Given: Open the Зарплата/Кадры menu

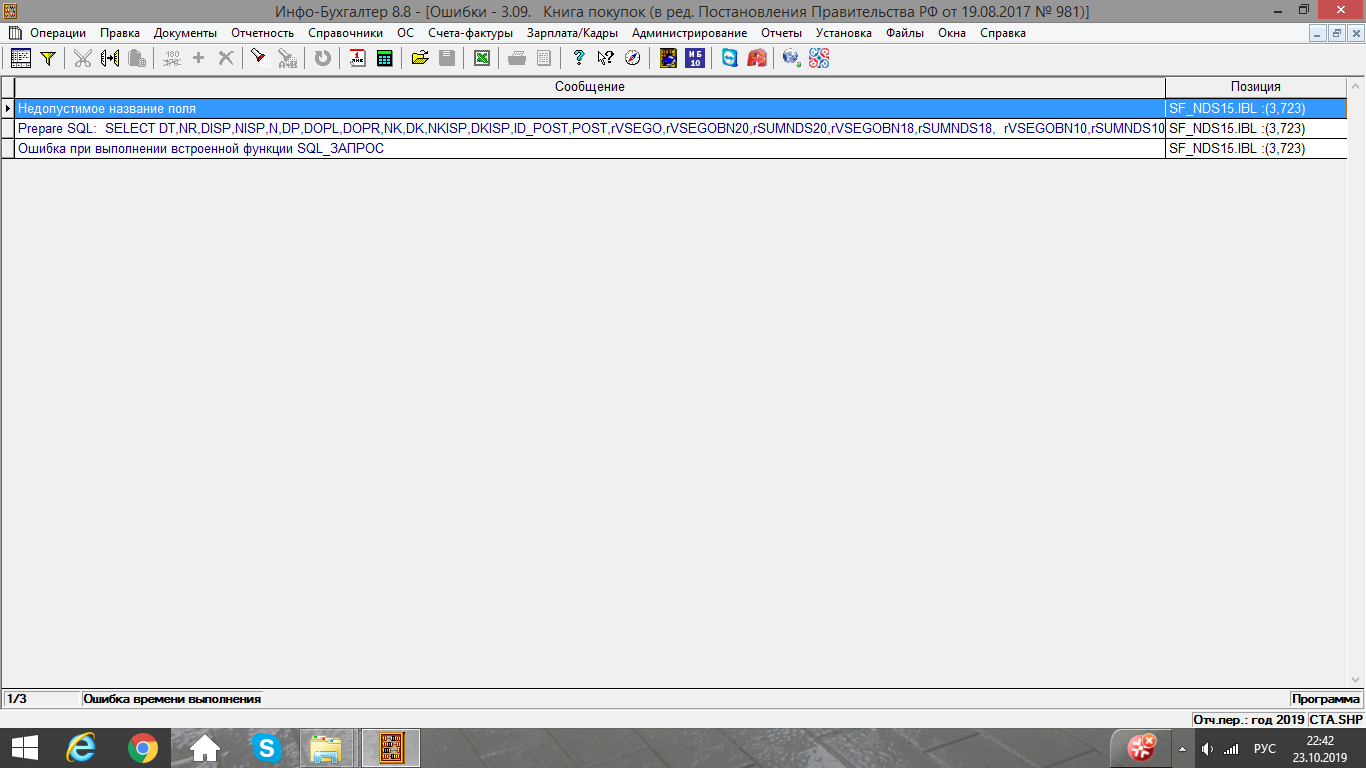Looking at the screenshot, I should click(x=572, y=33).
